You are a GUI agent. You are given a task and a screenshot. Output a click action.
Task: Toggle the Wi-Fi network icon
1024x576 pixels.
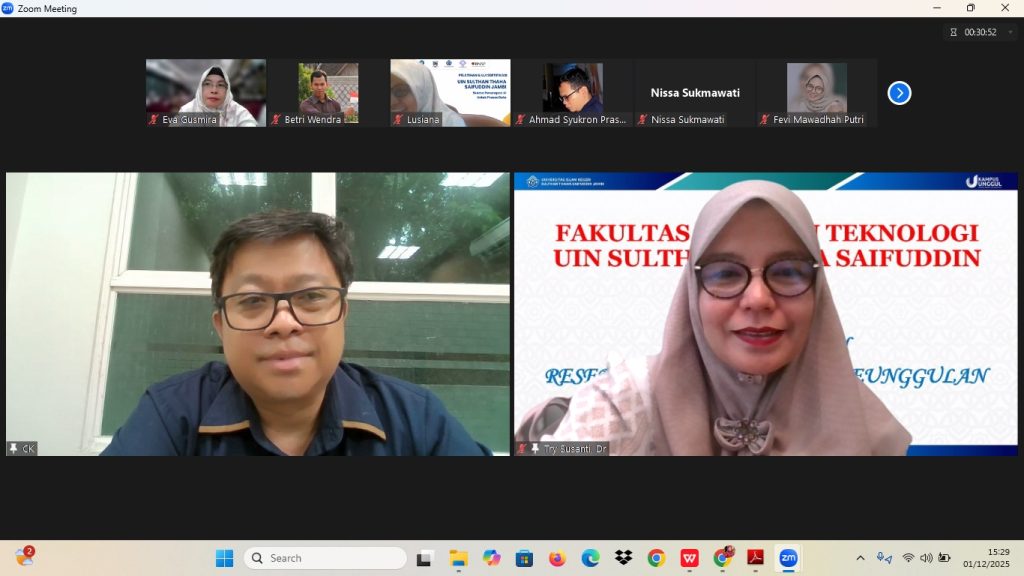[x=908, y=558]
